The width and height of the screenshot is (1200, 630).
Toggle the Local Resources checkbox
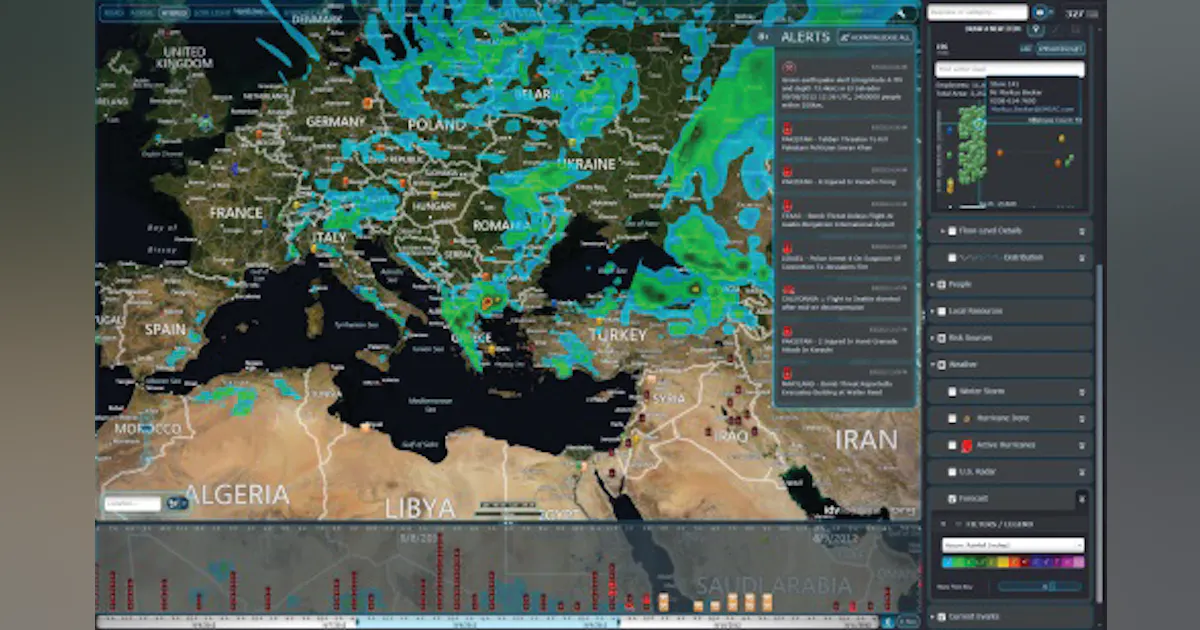tap(941, 311)
